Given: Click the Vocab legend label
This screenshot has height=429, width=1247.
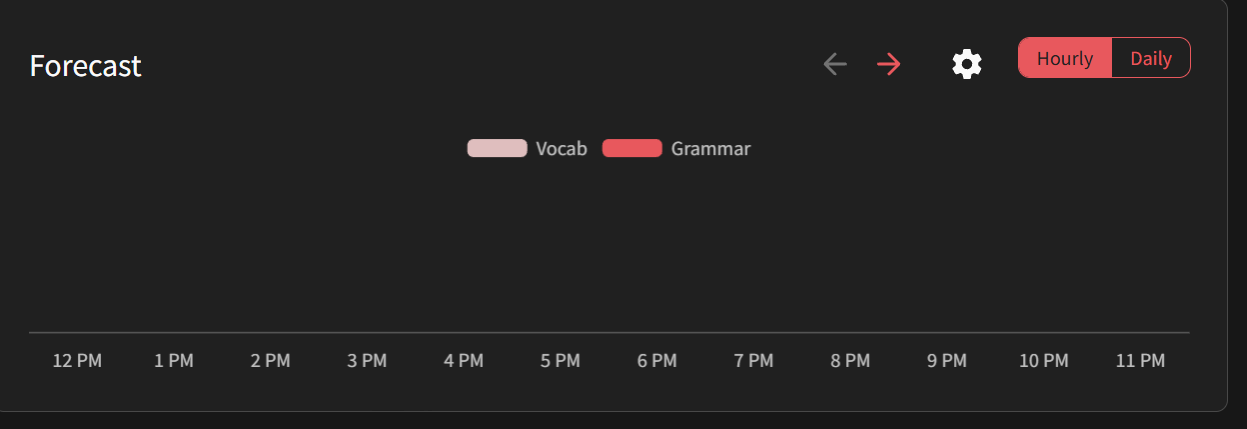Looking at the screenshot, I should [561, 149].
